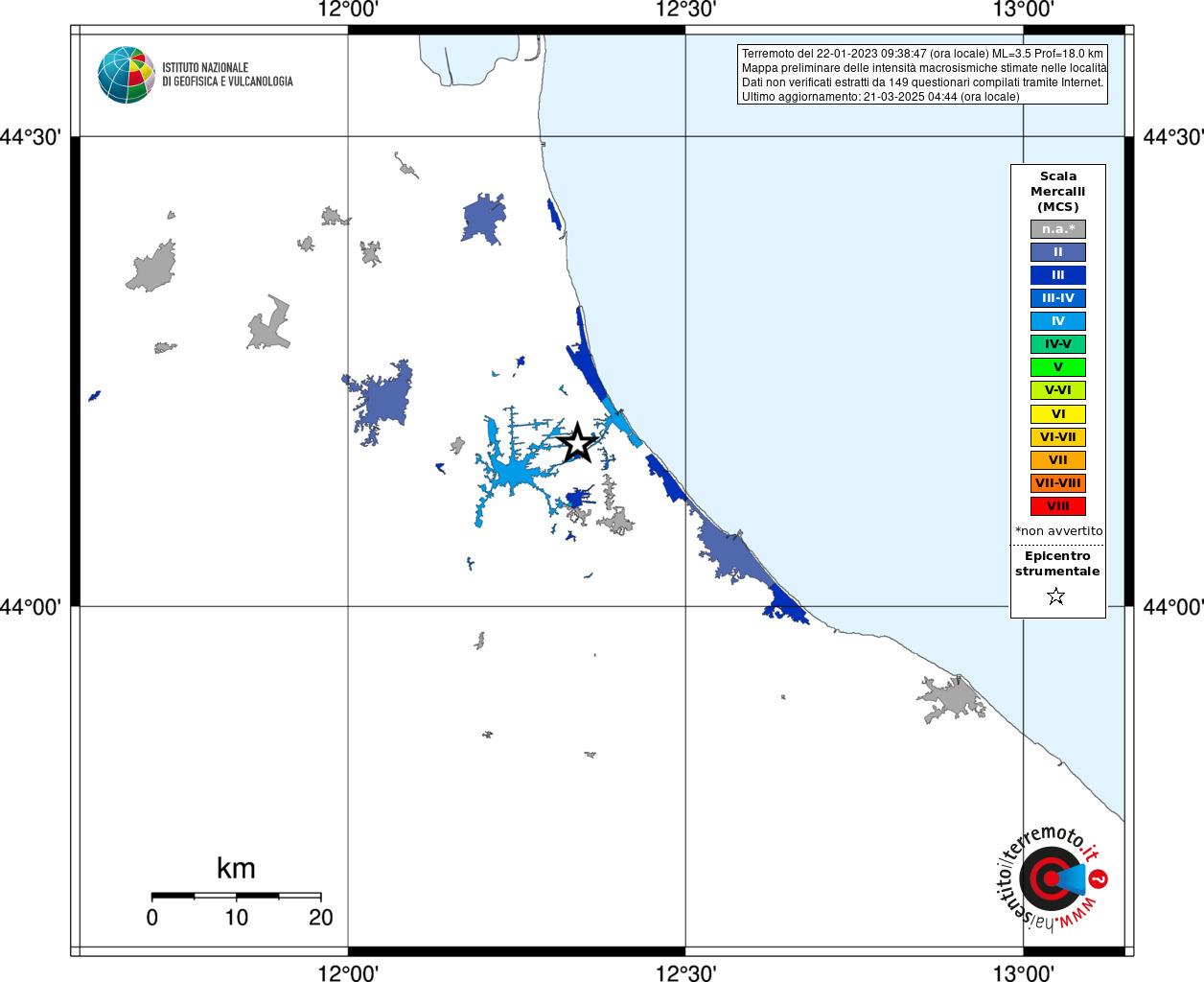Click the 44°30' label on the left axis

[31, 137]
